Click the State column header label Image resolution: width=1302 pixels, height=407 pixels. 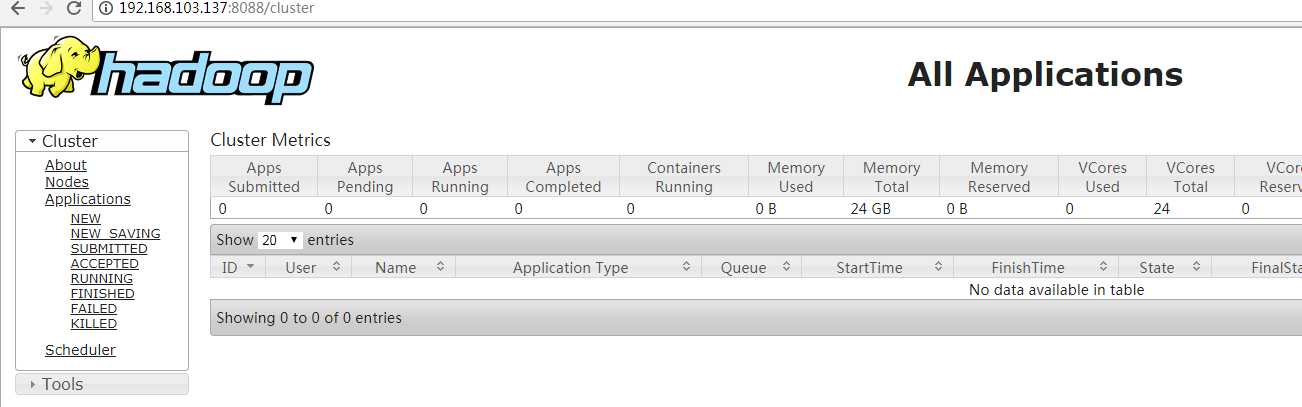1157,268
